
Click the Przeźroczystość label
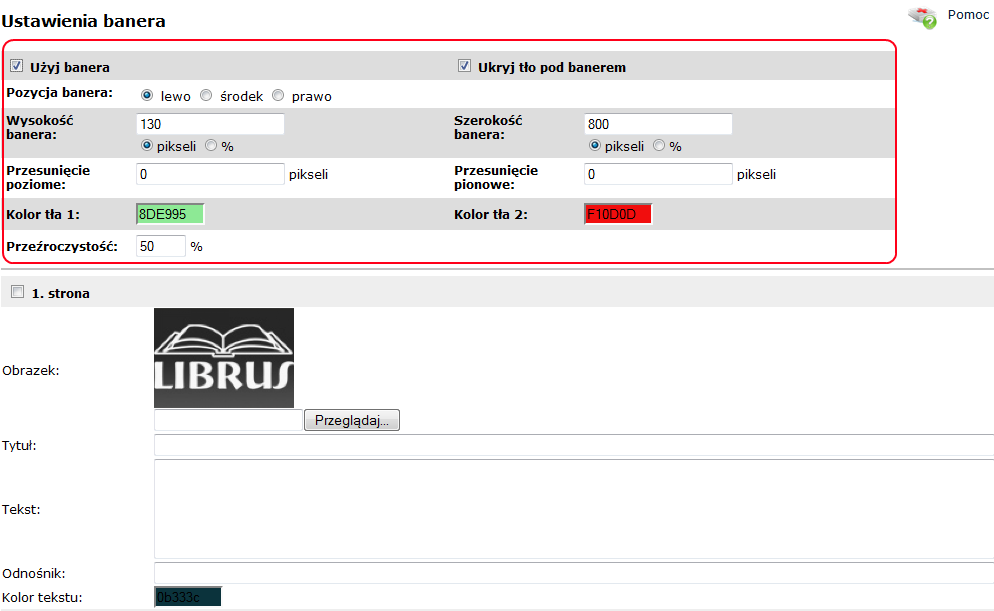[62, 247]
